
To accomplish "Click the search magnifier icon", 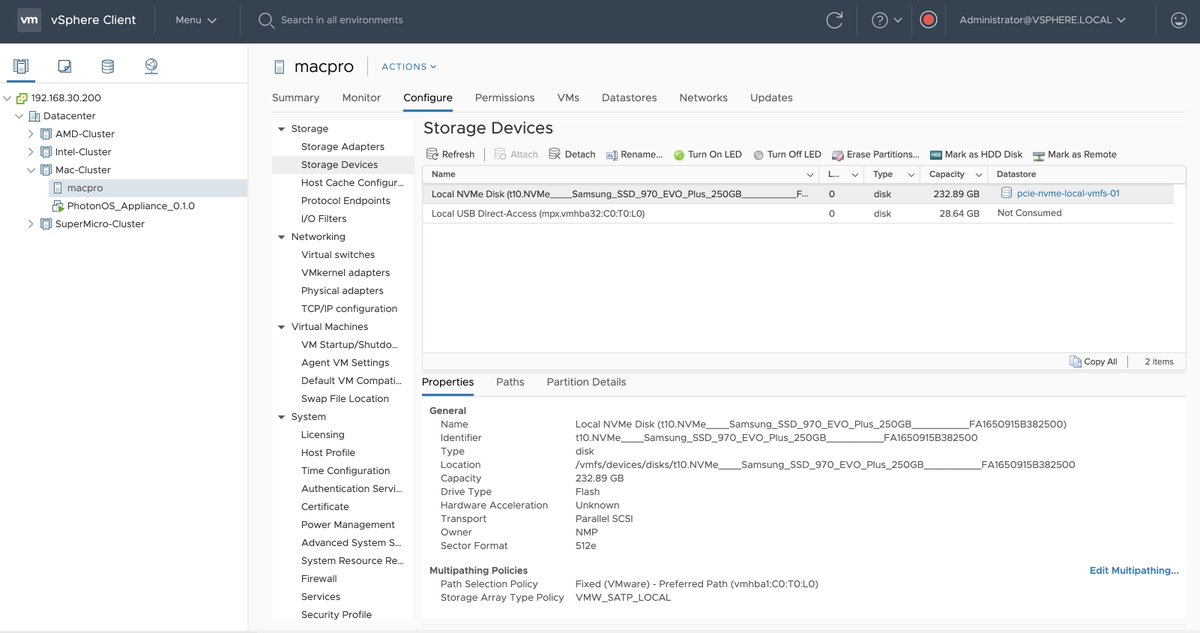I will pyautogui.click(x=266, y=20).
